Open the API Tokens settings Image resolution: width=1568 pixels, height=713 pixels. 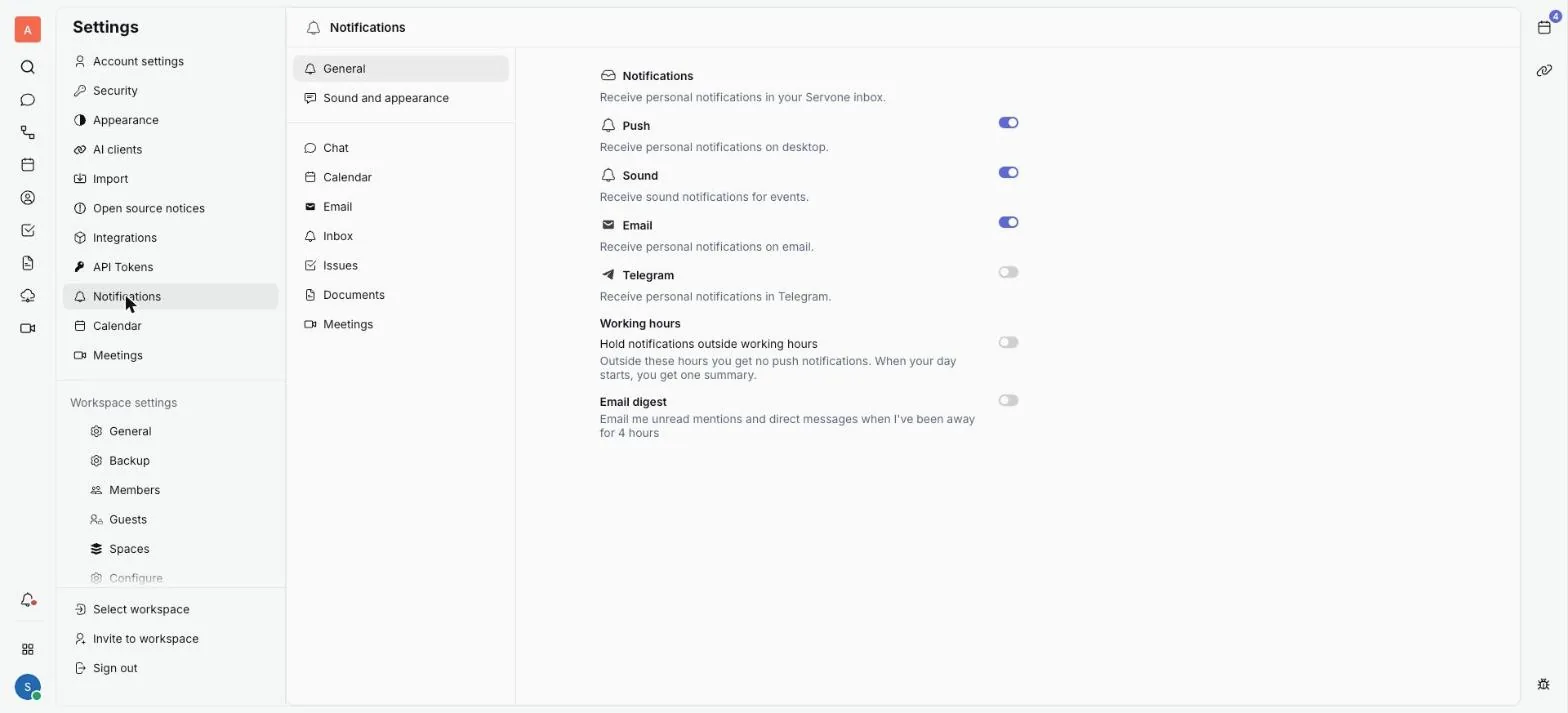coord(170,267)
